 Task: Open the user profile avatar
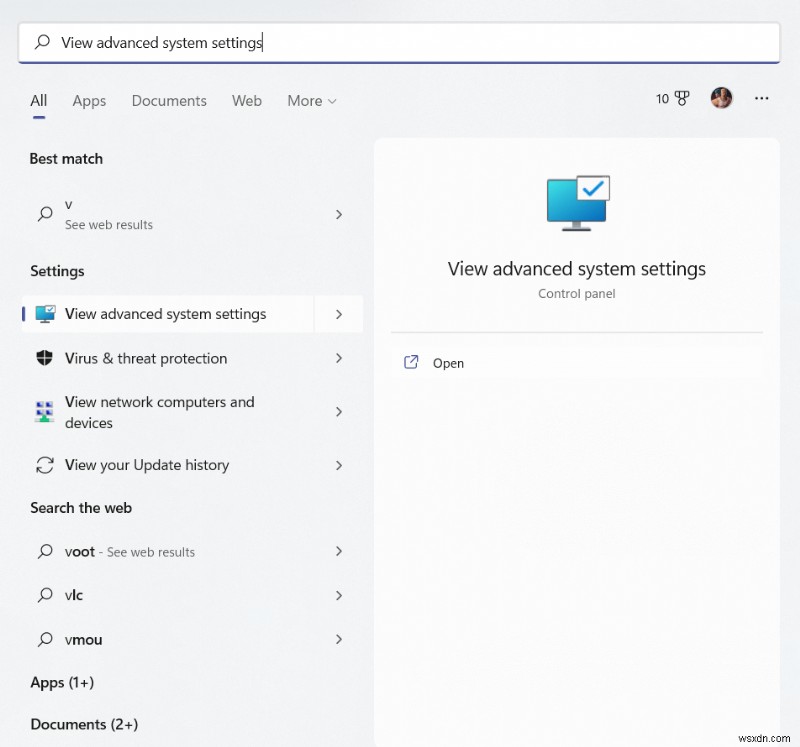click(x=722, y=98)
